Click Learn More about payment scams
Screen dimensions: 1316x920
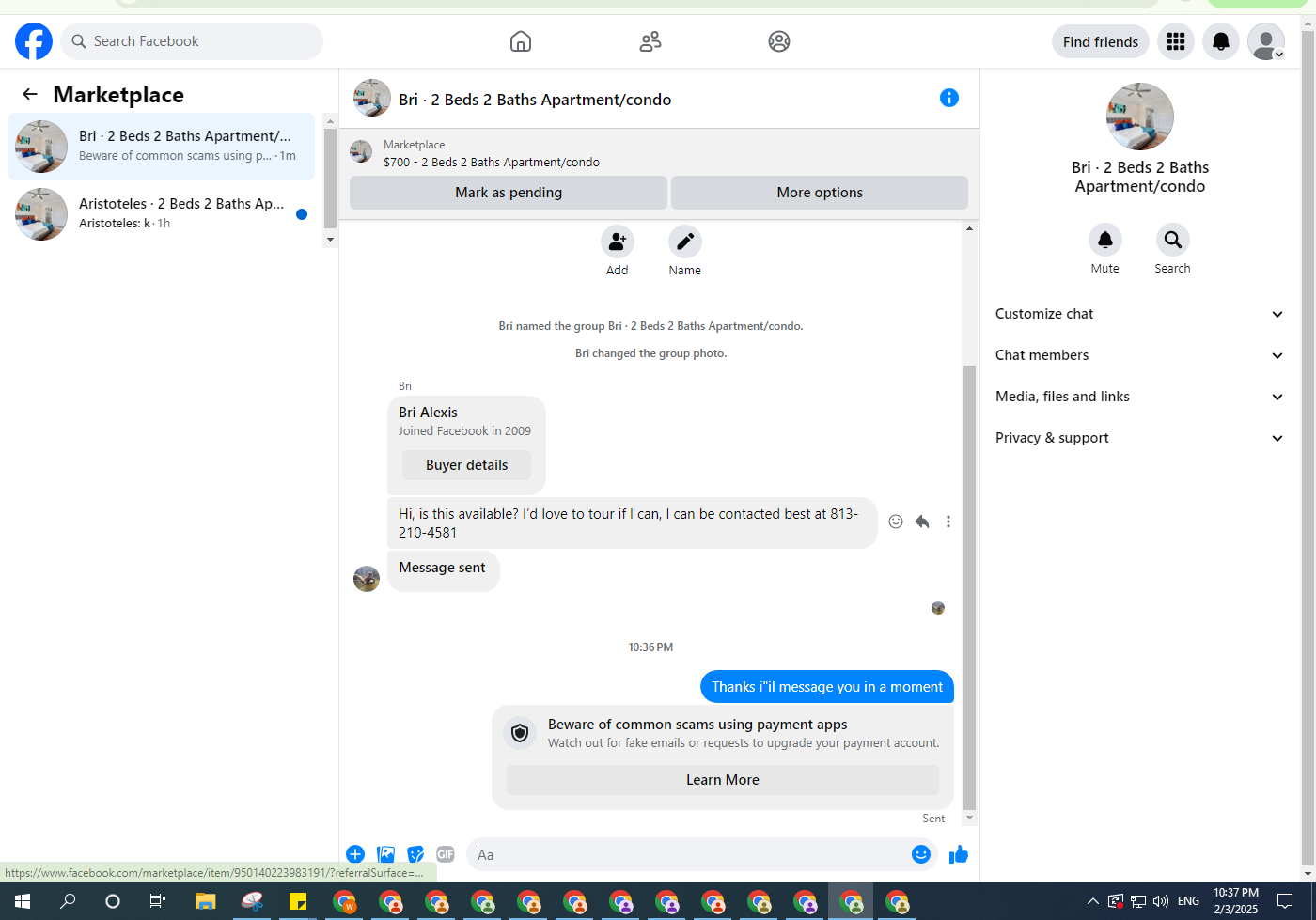tap(723, 780)
